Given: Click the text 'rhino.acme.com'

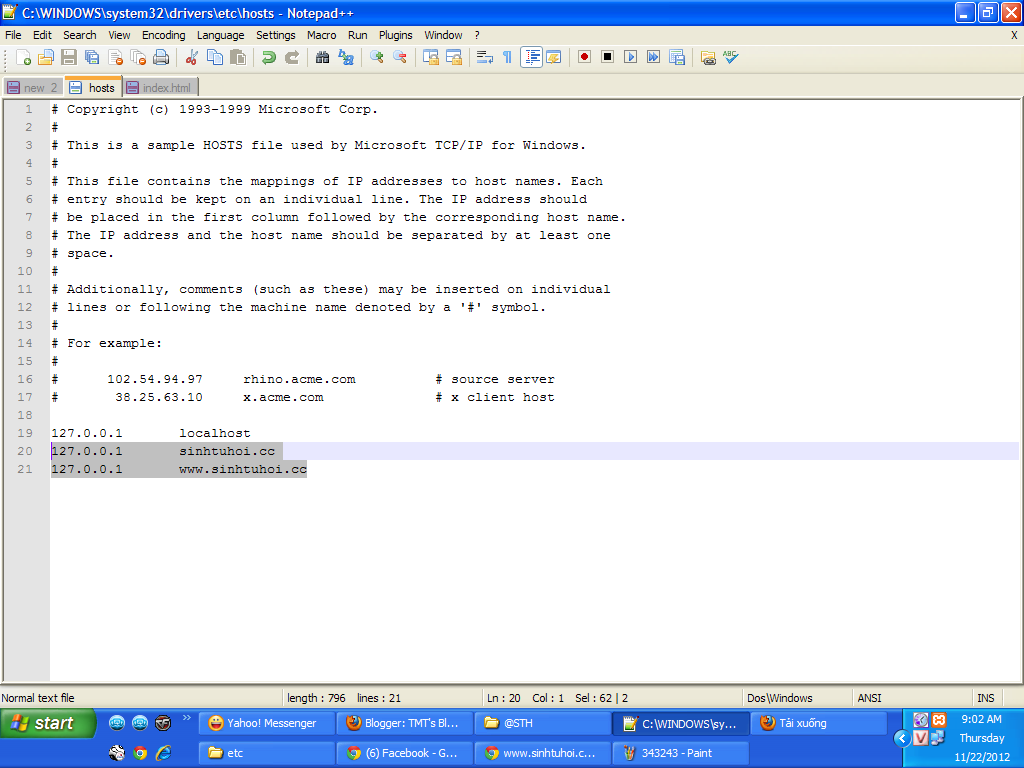Looking at the screenshot, I should tap(299, 379).
